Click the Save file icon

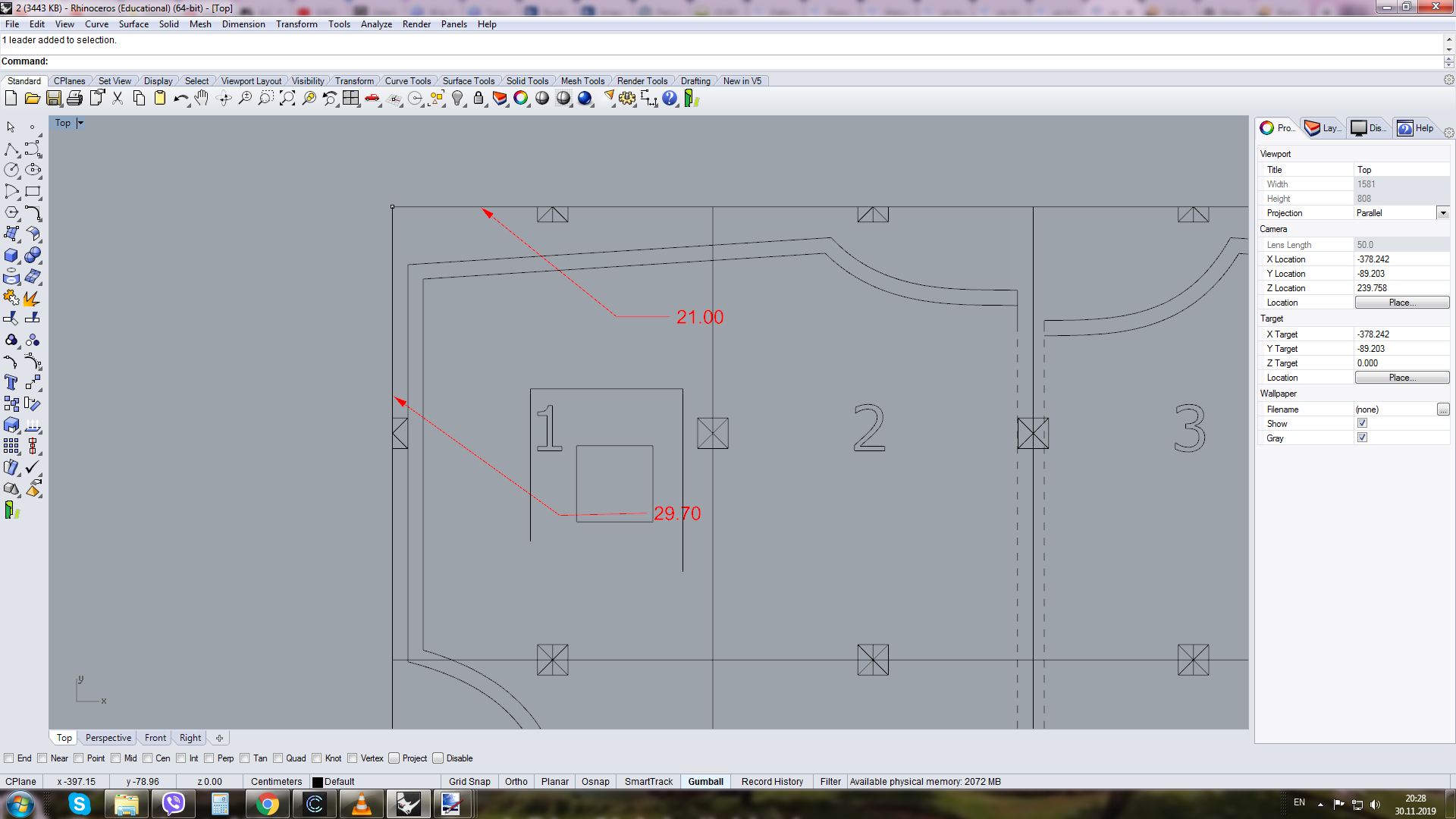[53, 99]
